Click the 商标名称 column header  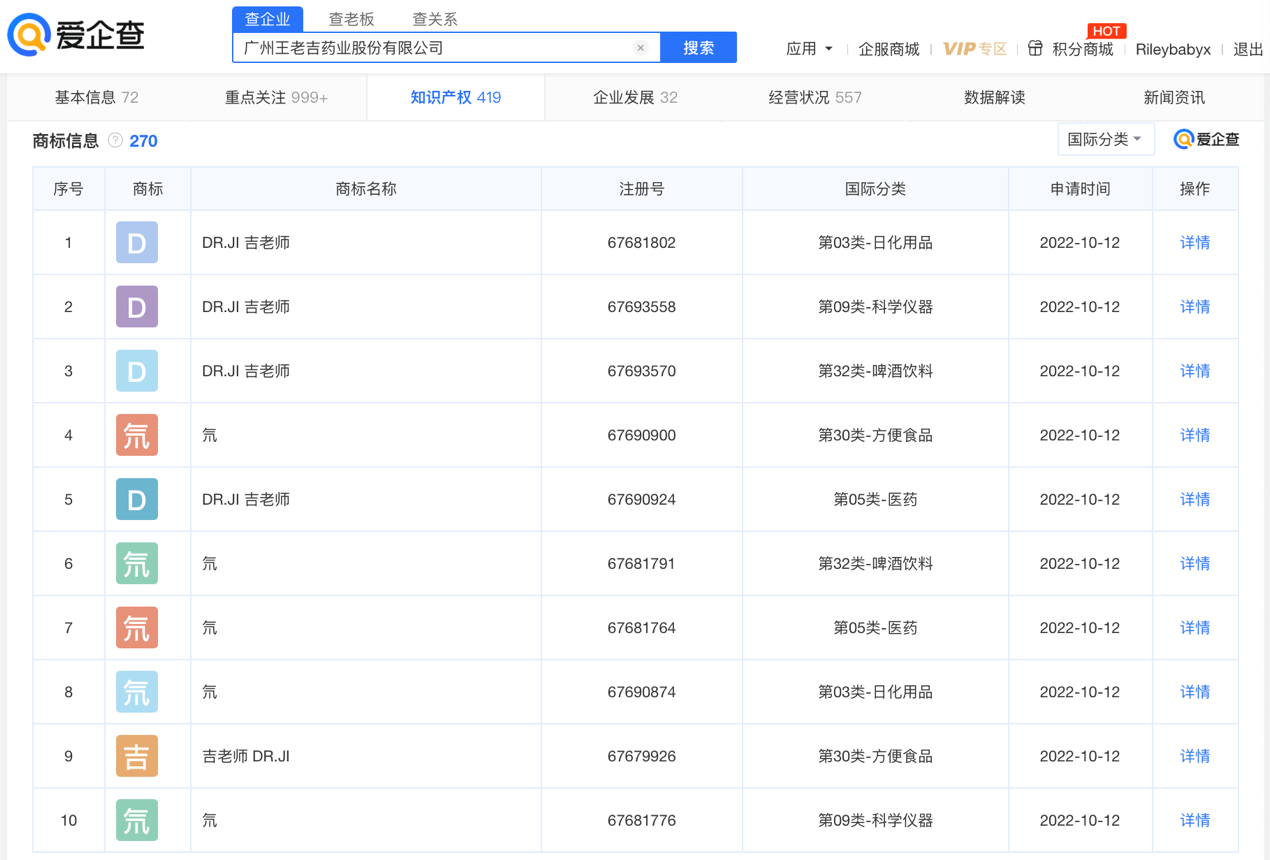click(366, 189)
